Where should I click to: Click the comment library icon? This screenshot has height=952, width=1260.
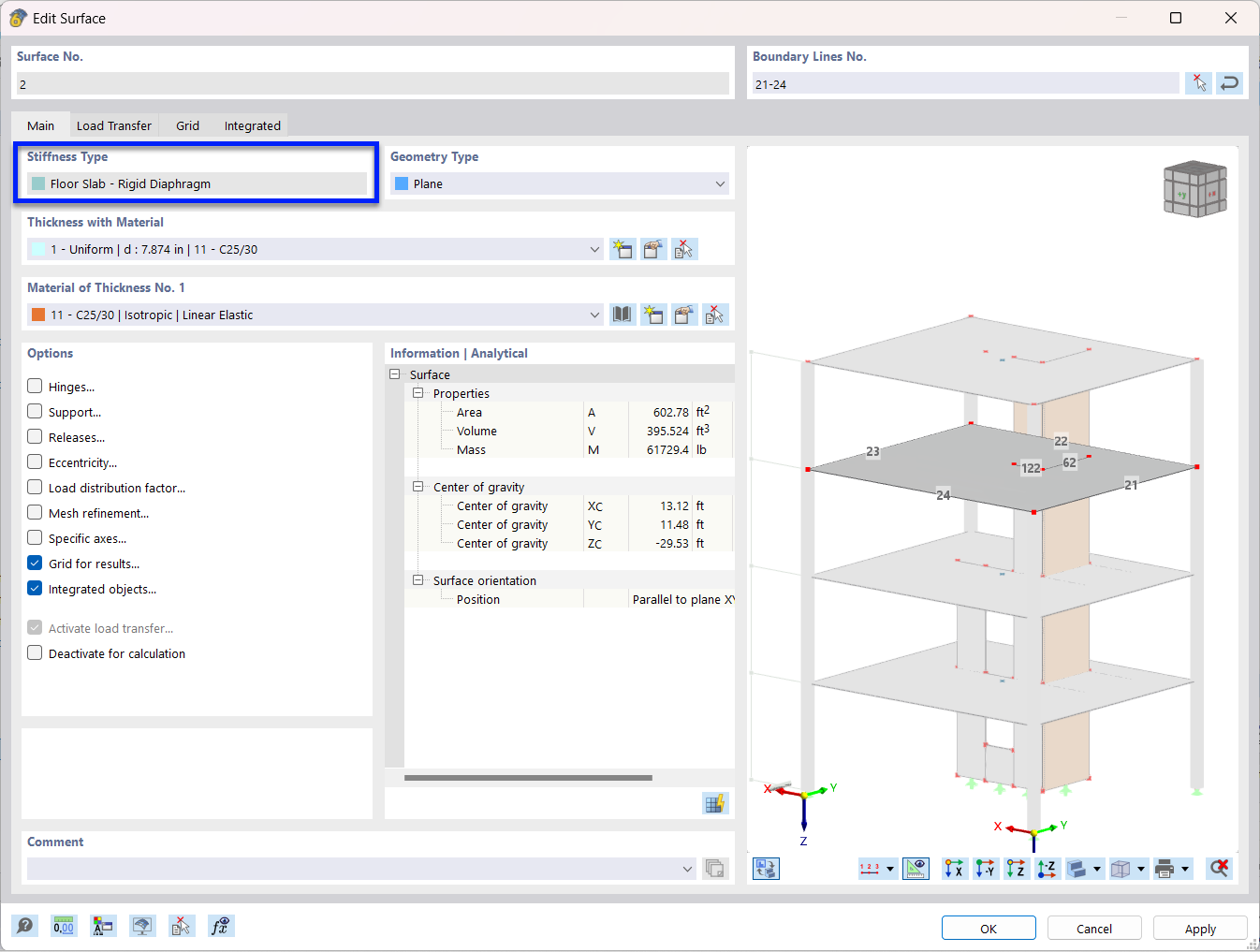tap(715, 869)
